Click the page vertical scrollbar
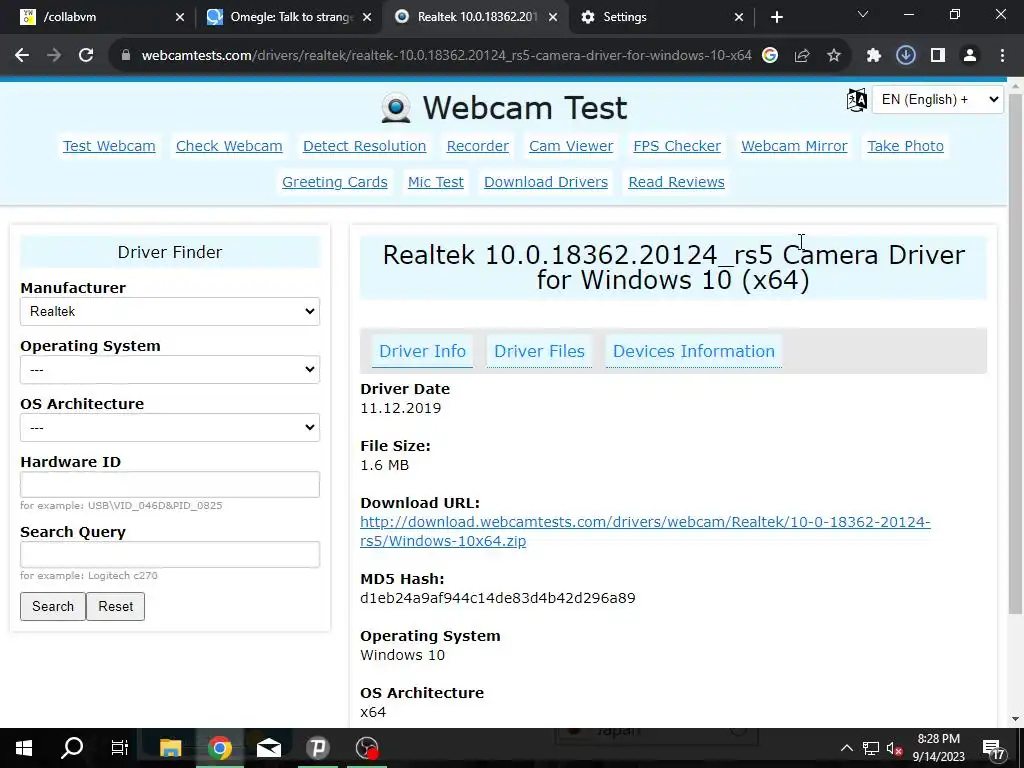1024x768 pixels. 1015,353
